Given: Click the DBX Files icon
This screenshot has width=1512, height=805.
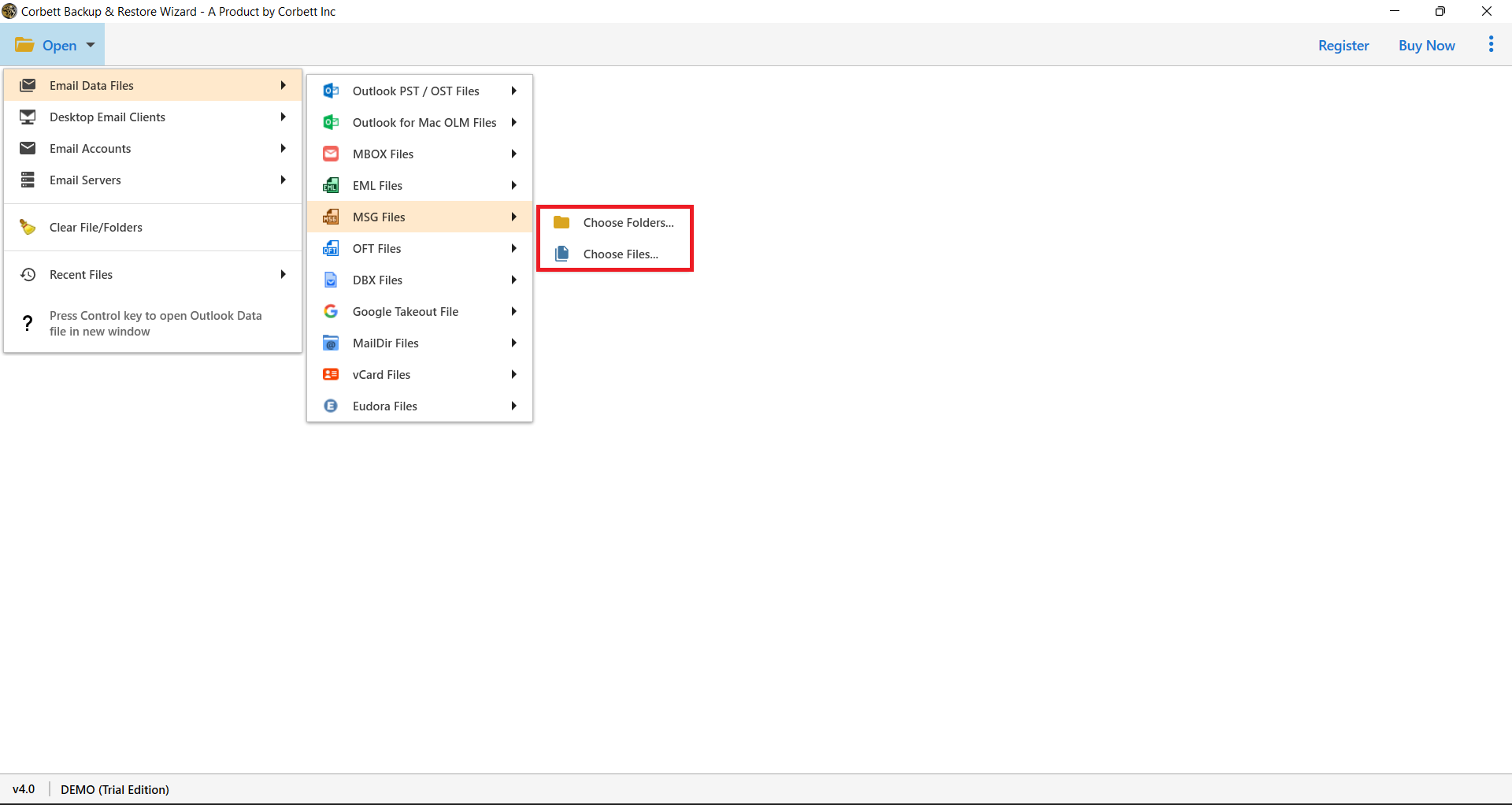Looking at the screenshot, I should click(331, 280).
